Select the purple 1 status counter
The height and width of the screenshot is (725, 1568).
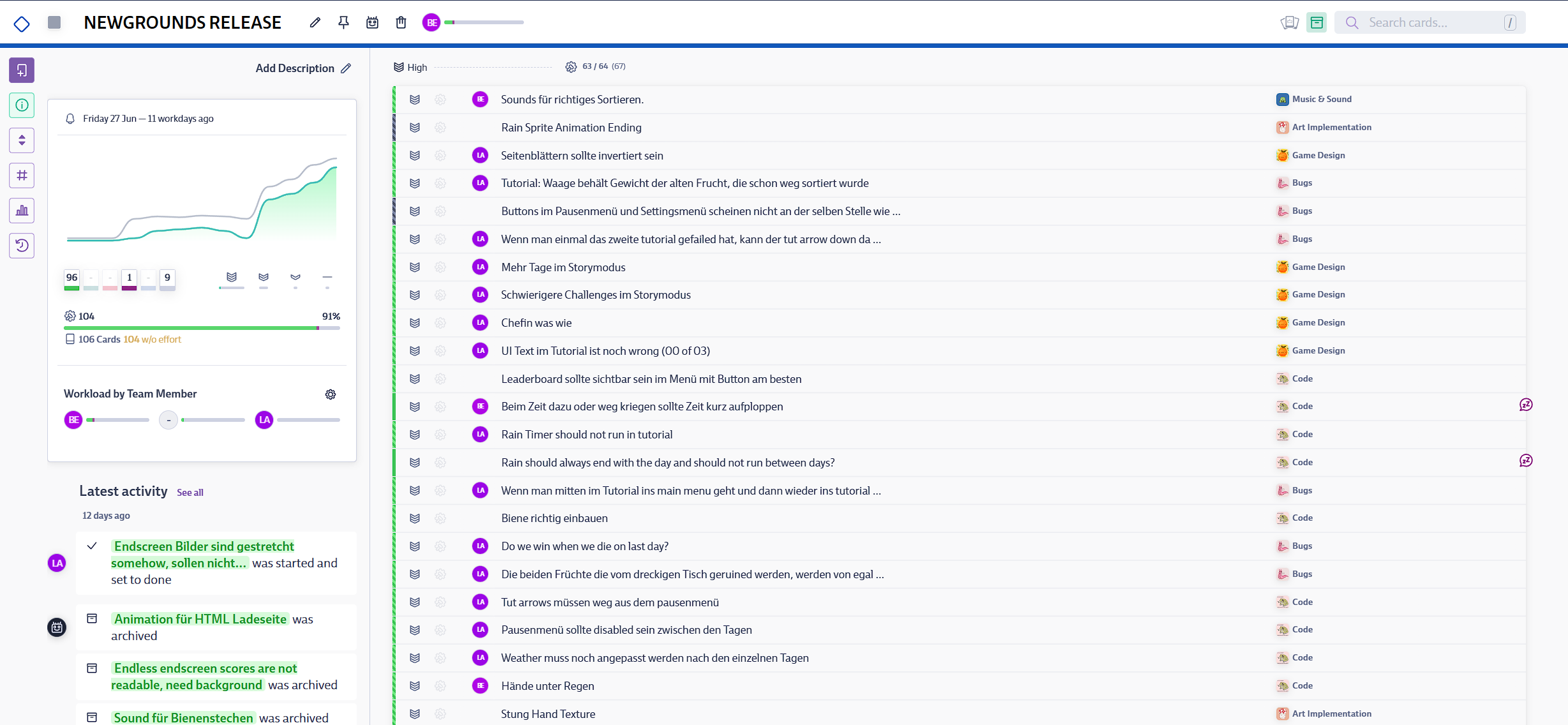[x=129, y=280]
